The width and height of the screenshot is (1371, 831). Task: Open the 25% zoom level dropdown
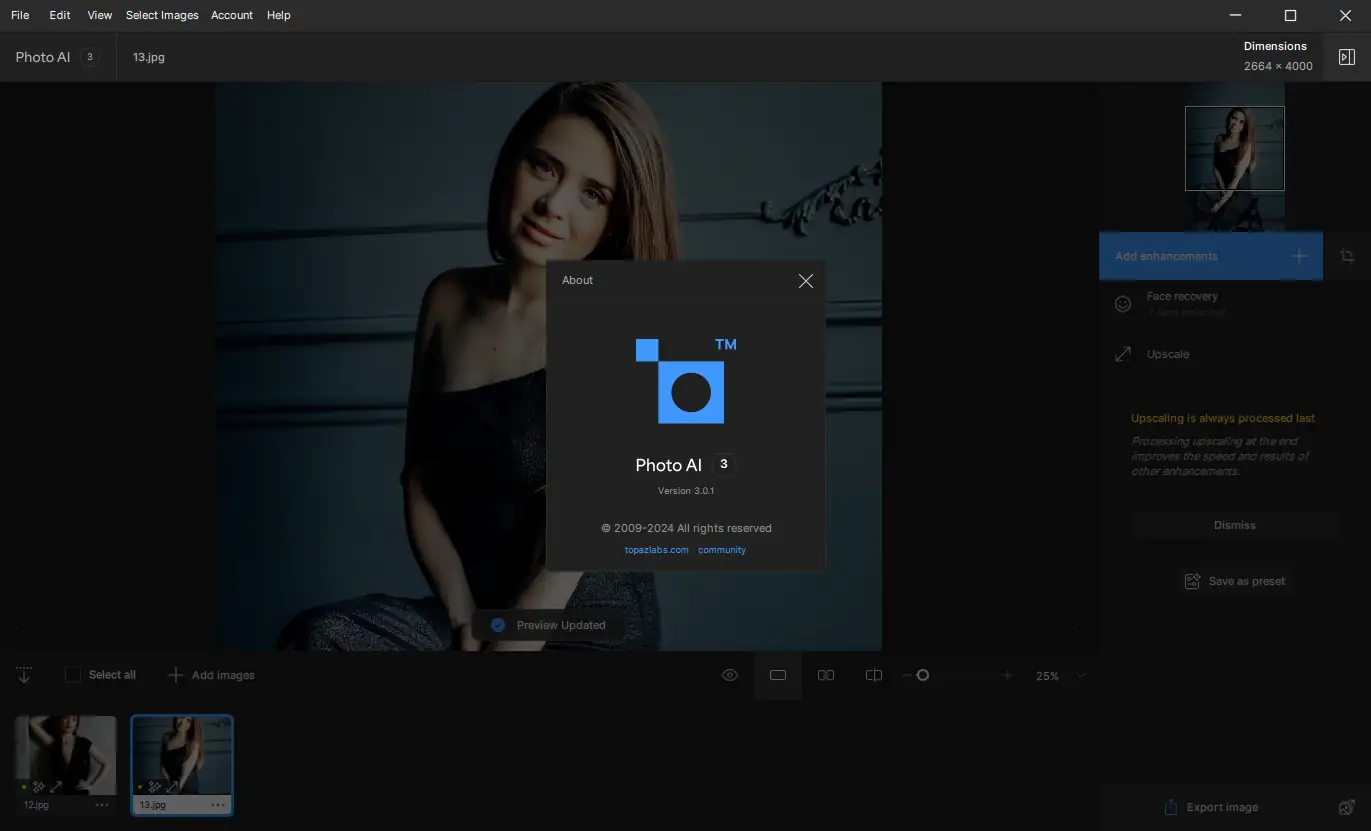point(1080,676)
